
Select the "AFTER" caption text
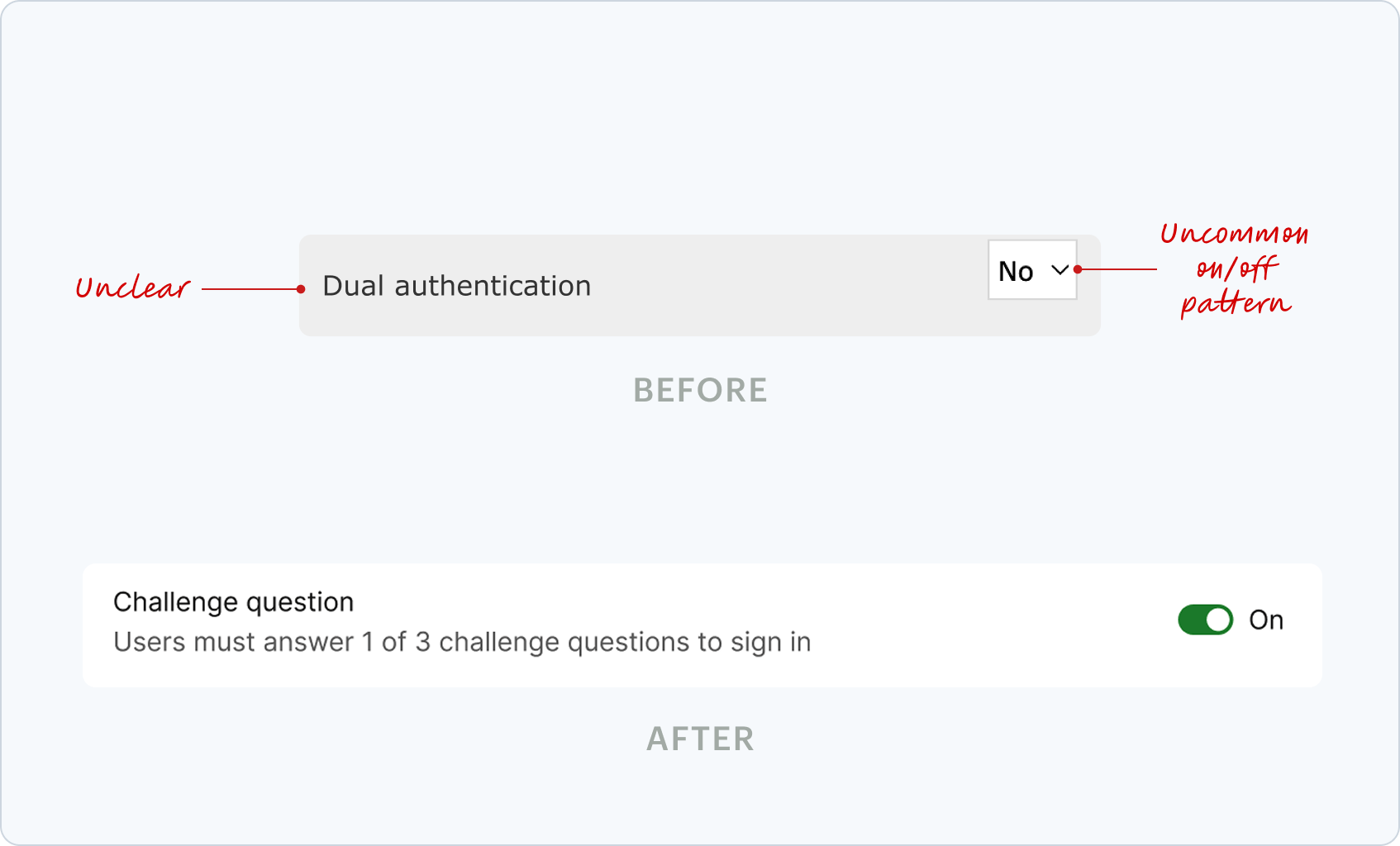coord(700,739)
